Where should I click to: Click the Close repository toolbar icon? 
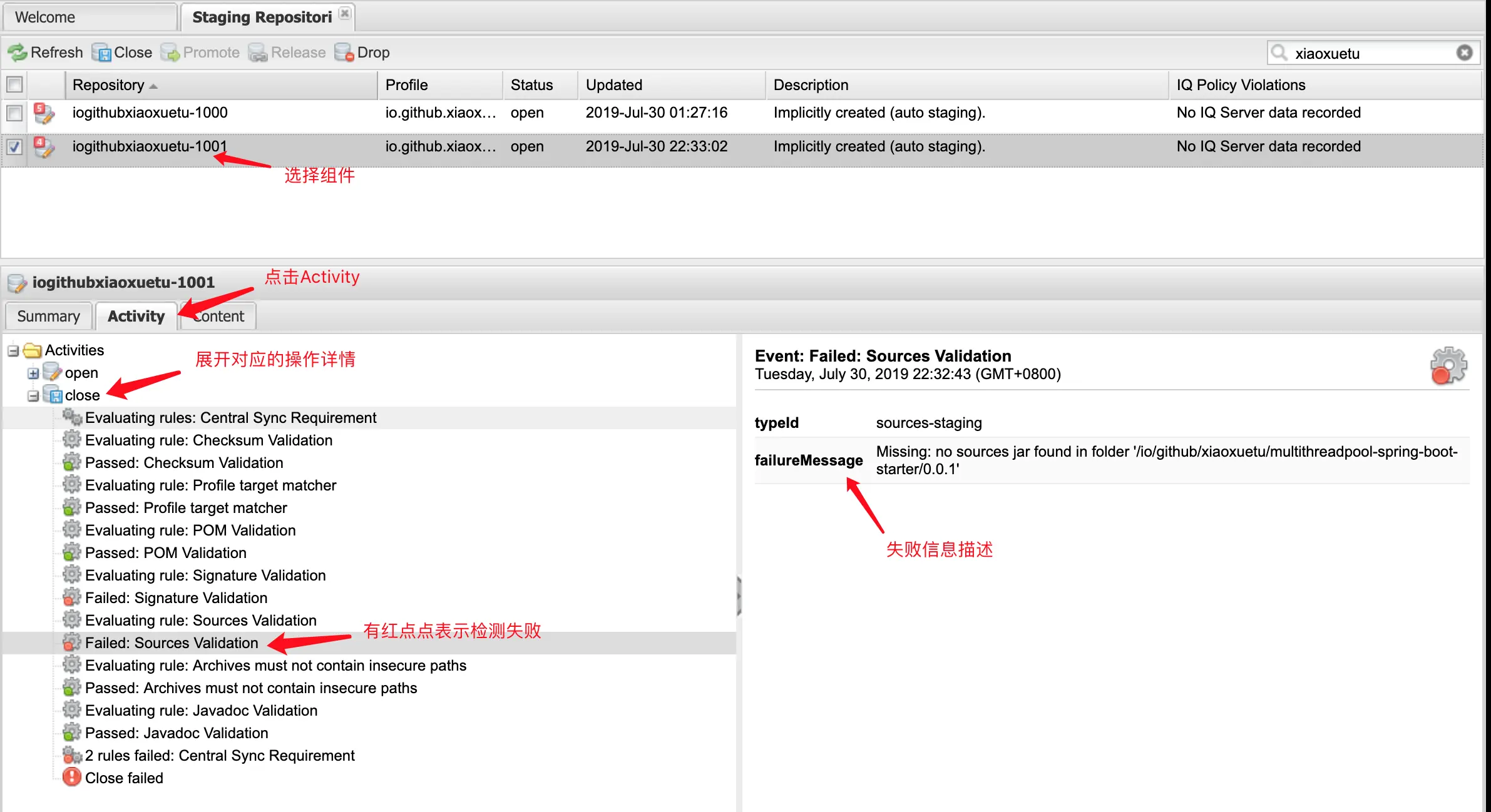point(101,53)
